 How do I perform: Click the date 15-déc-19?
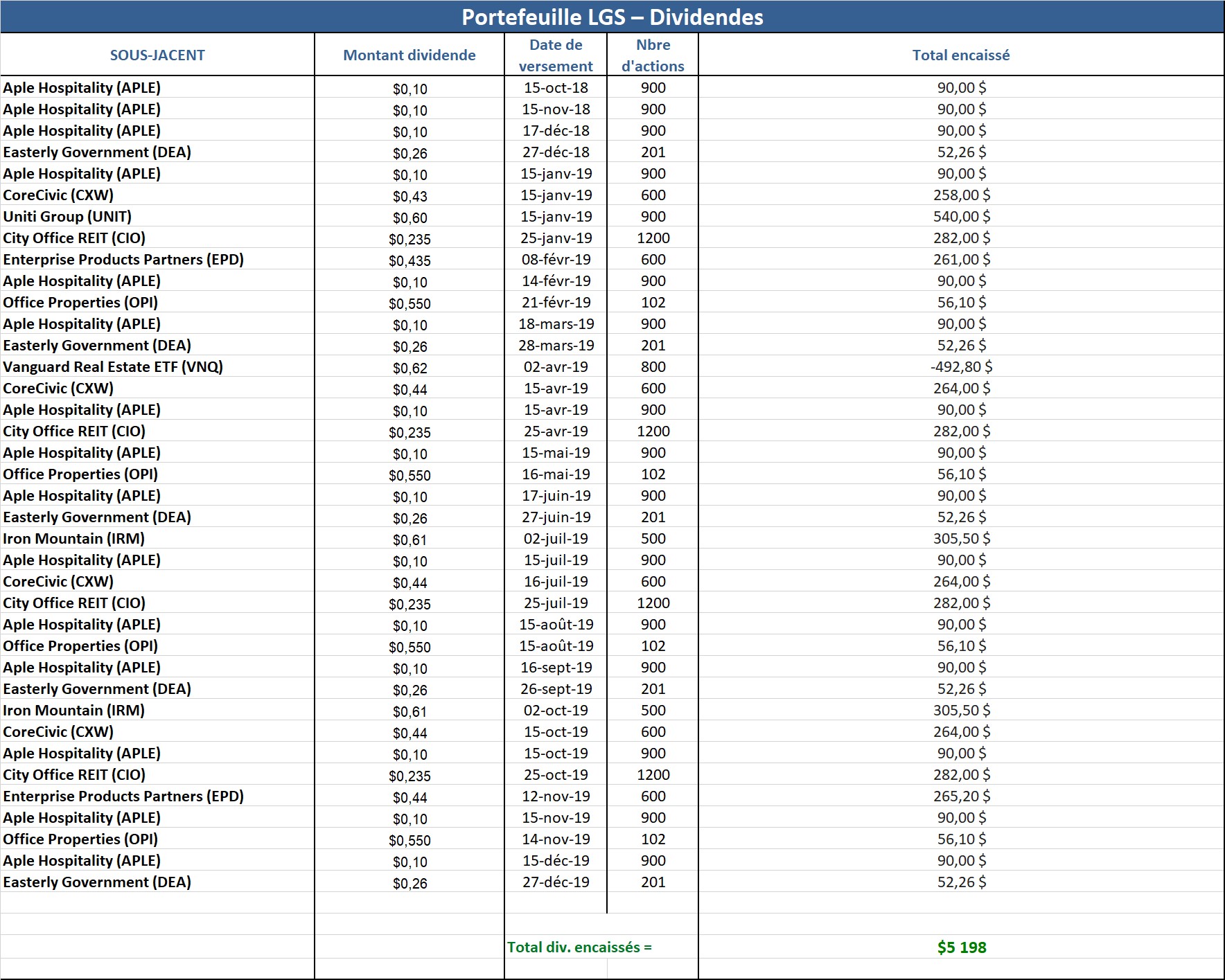tap(556, 861)
